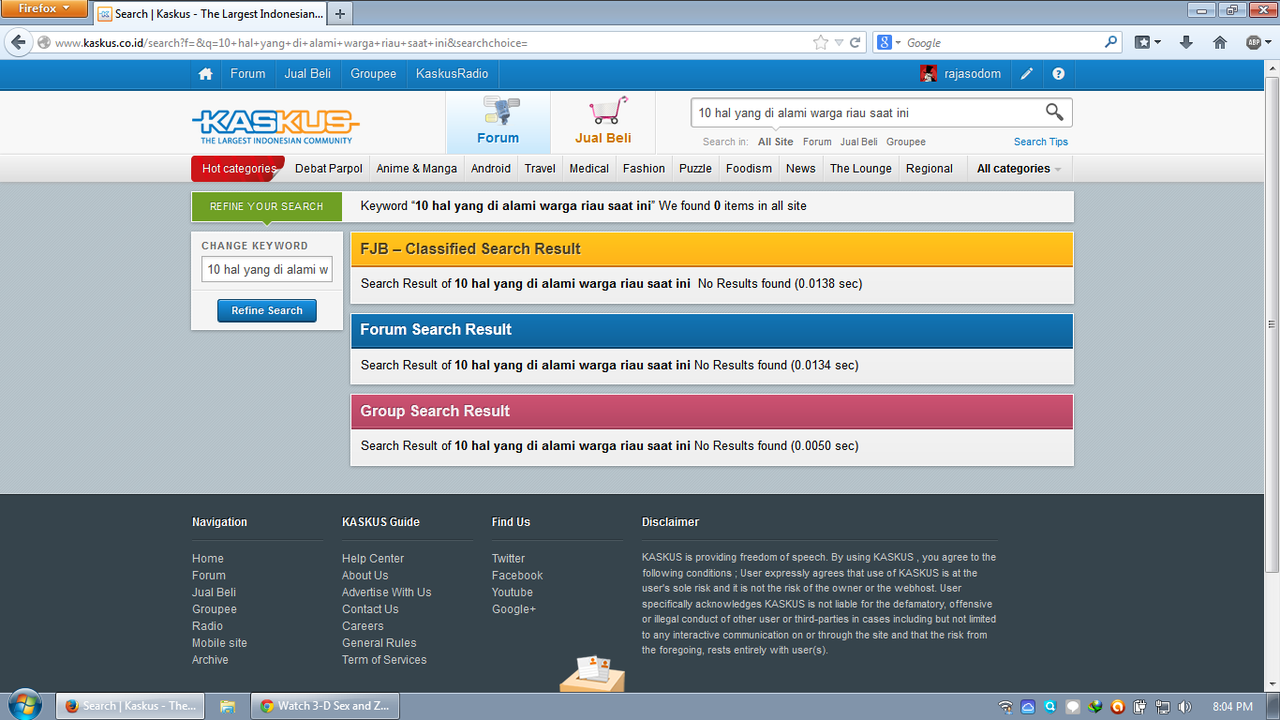1280x720 pixels.
Task: Open Term of Services footer link
Action: tap(384, 660)
